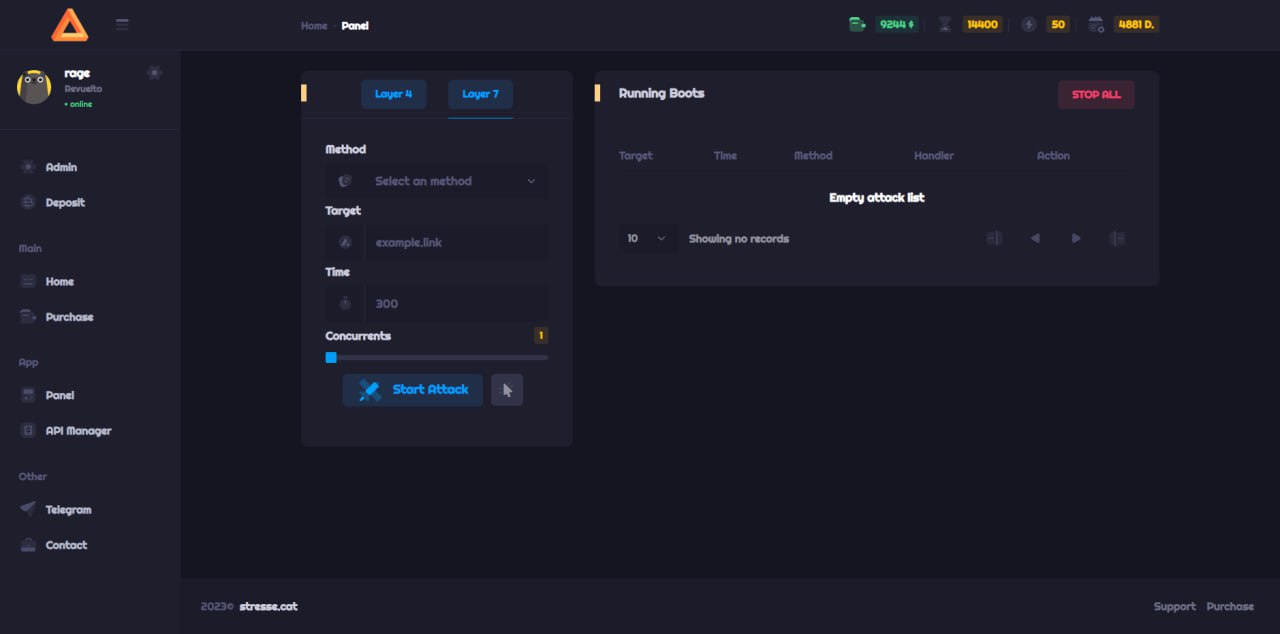Open Admin from the sidebar

(61, 167)
